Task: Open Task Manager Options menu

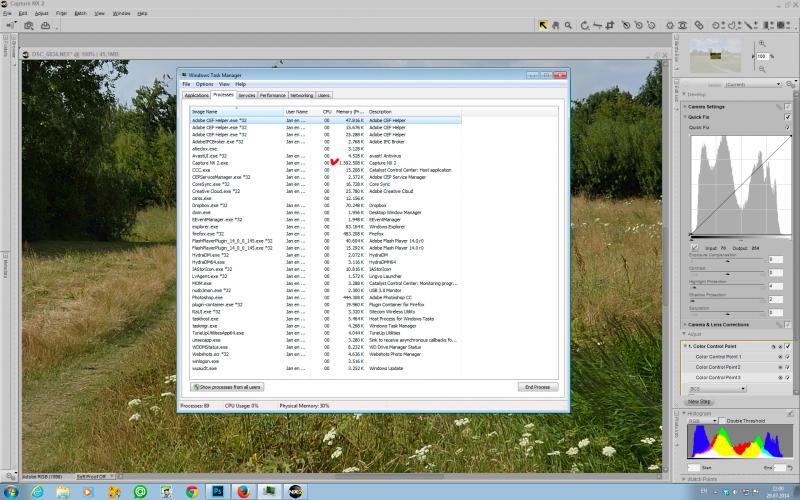Action: click(204, 84)
